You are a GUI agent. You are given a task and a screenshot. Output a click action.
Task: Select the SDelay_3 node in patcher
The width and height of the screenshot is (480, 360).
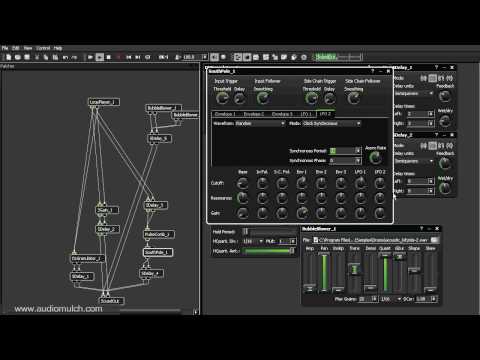tap(156, 205)
